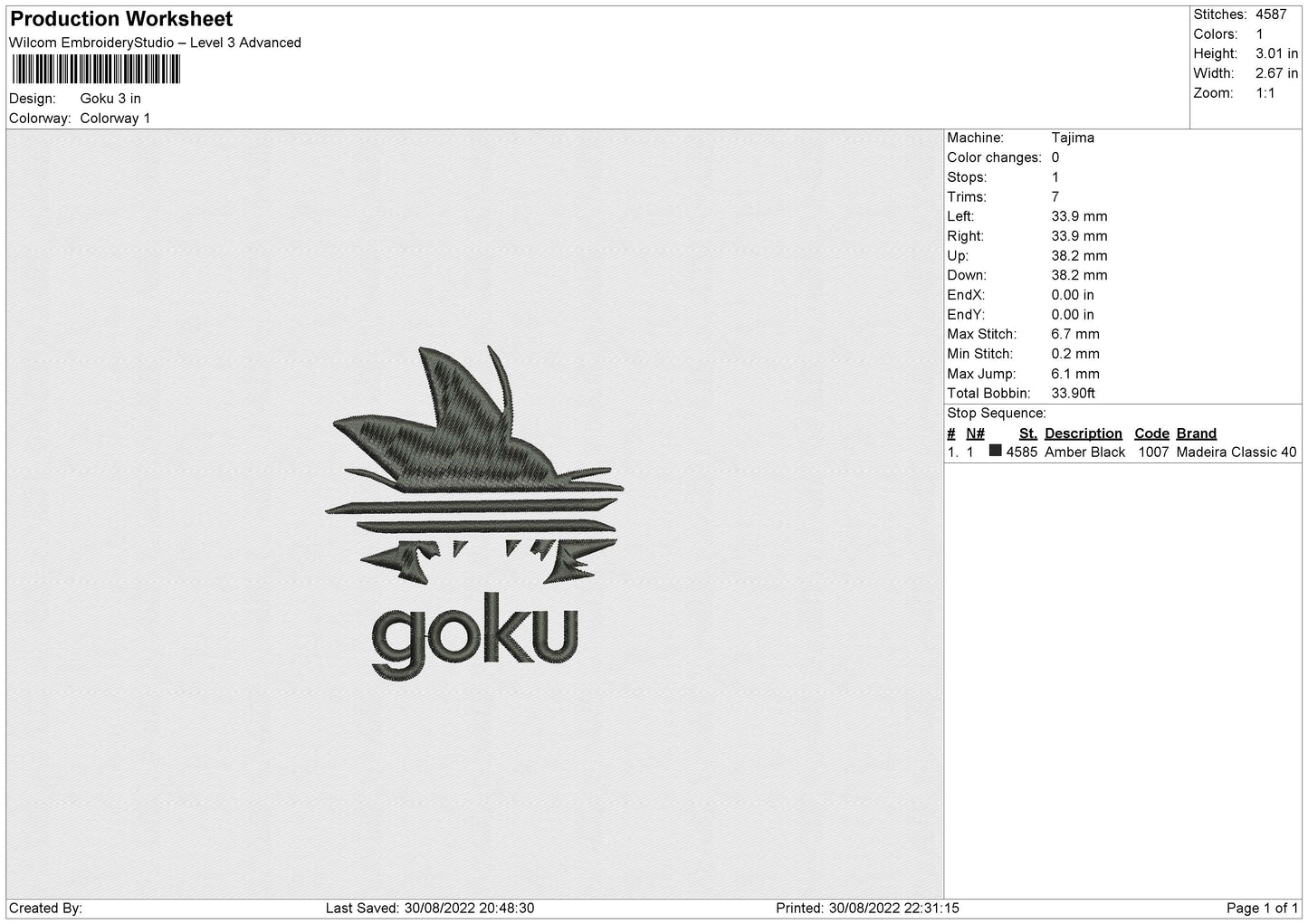
Task: Select Up value '38.2 mm'
Action: pos(1079,256)
